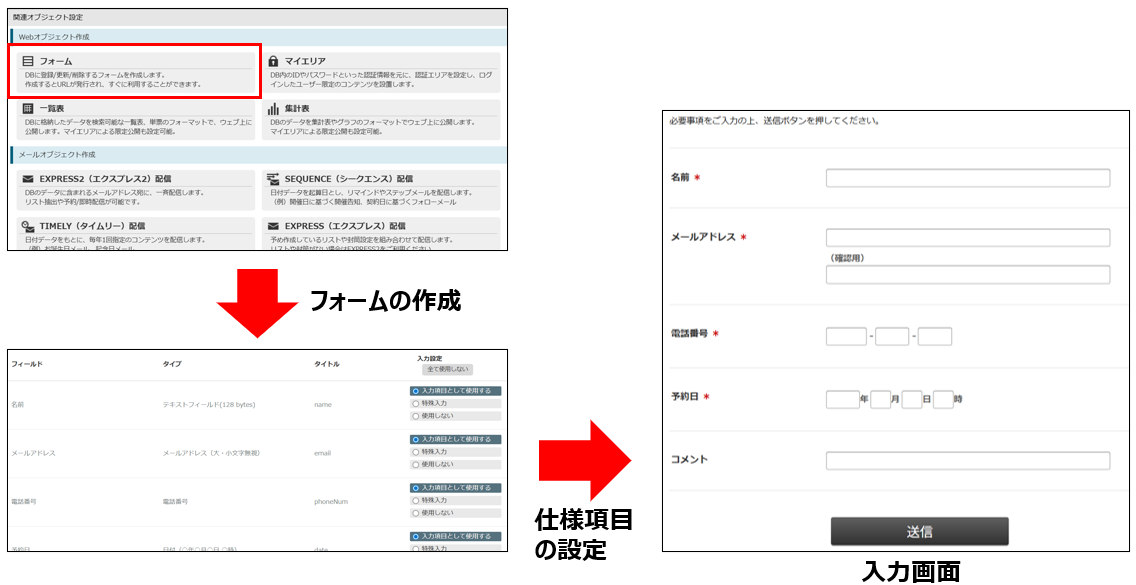Open the マイエリア object title link
1136x585 pixels.
point(305,61)
